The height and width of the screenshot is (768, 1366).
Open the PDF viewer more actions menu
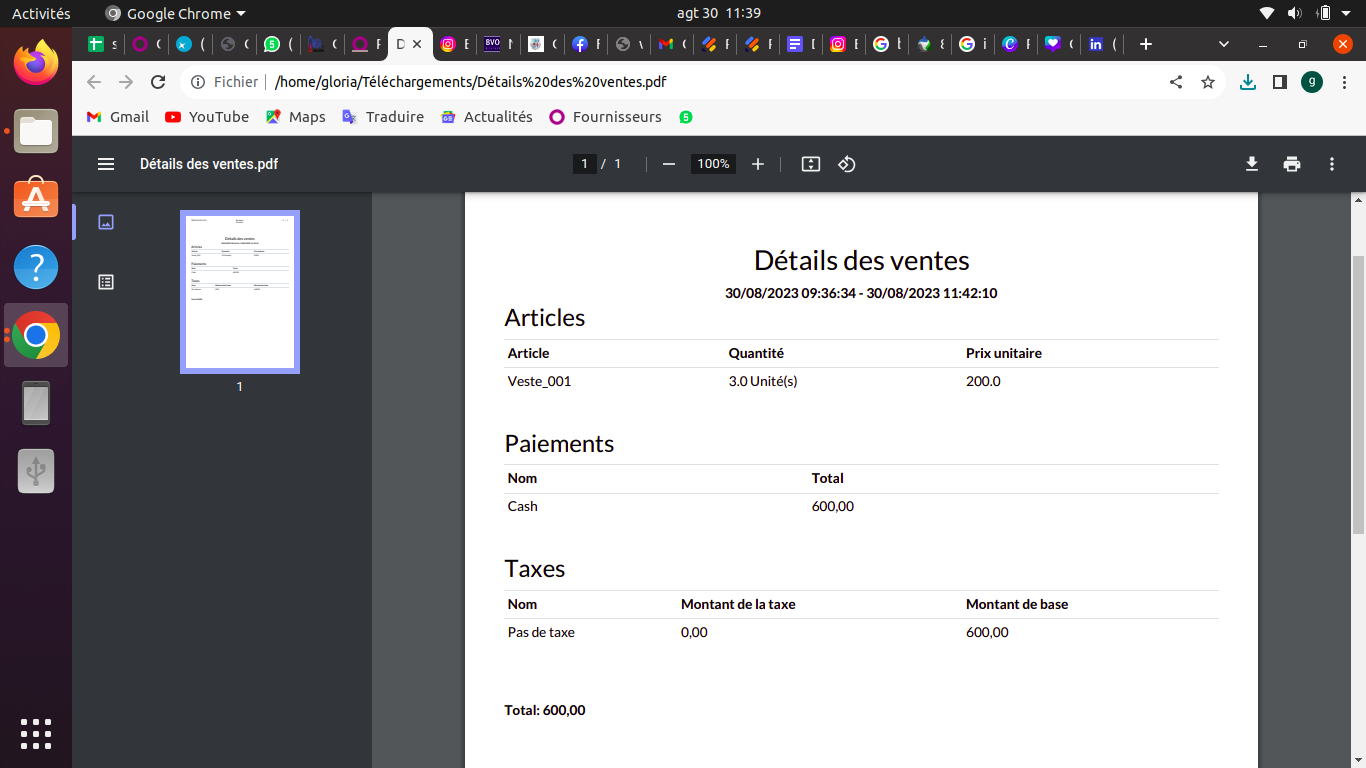pyautogui.click(x=1331, y=164)
